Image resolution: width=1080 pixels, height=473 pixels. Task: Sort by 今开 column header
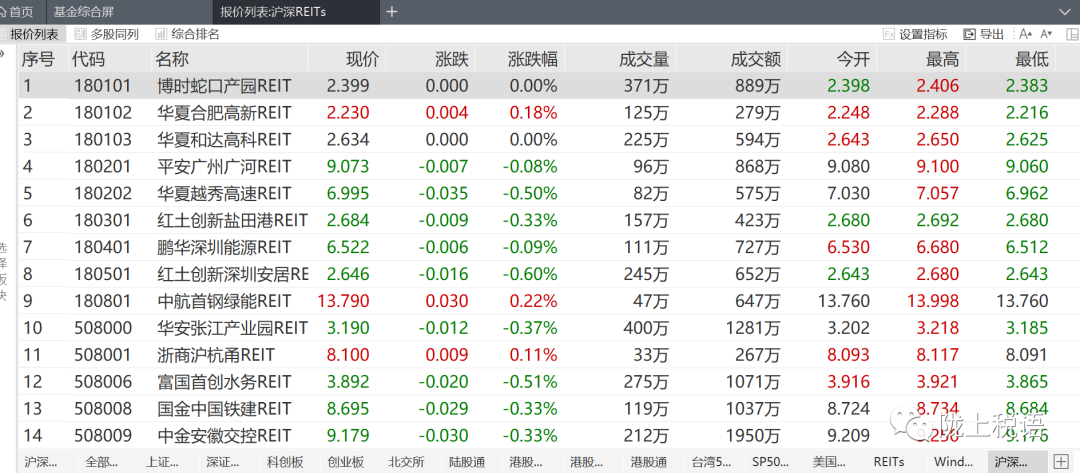[x=853, y=60]
